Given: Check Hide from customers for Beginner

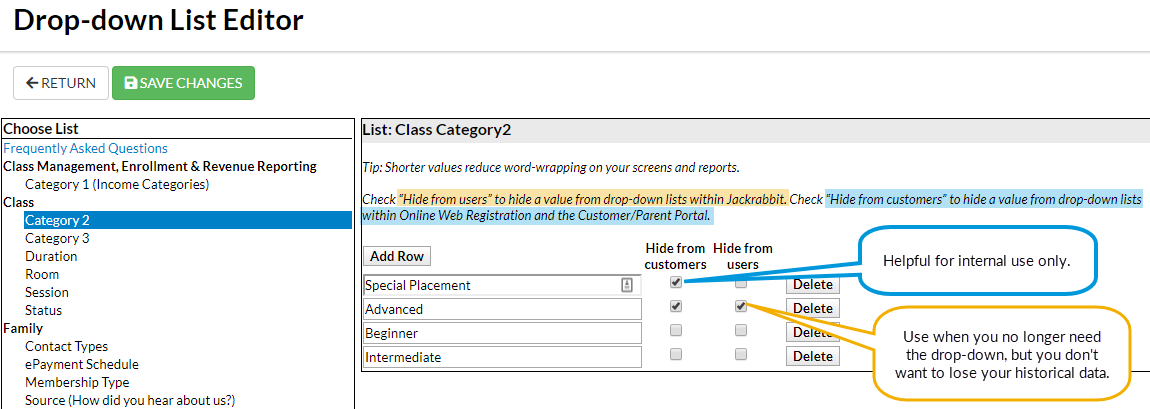Looking at the screenshot, I should pyautogui.click(x=675, y=331).
